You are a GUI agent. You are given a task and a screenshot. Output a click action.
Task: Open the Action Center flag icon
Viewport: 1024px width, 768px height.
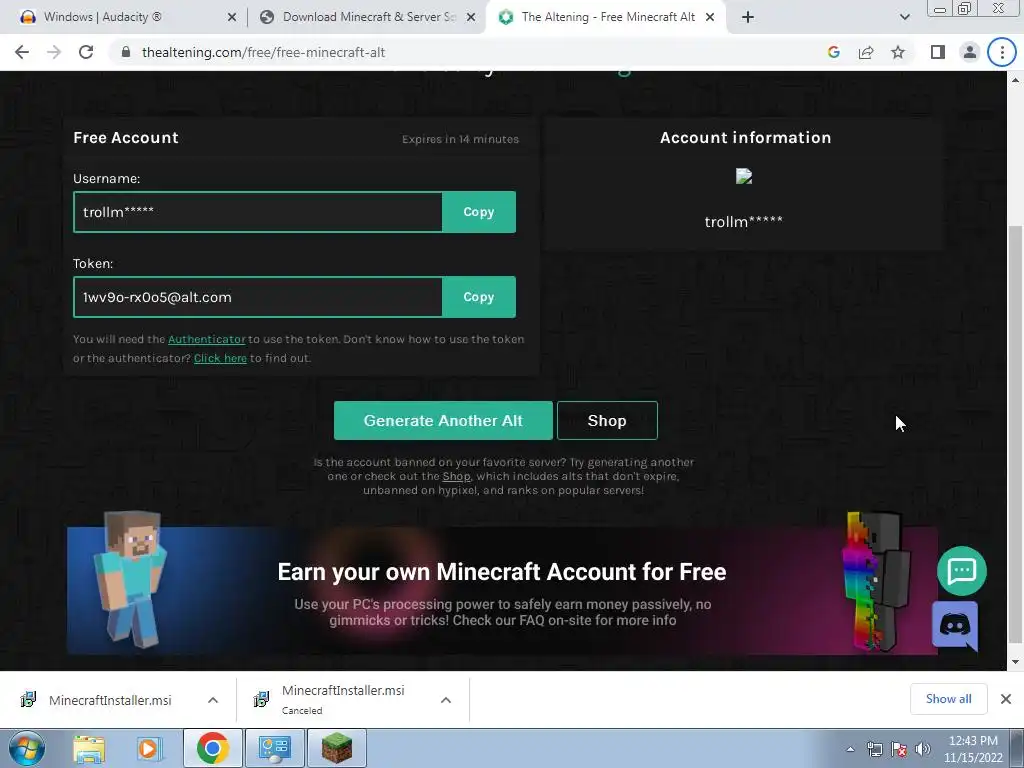[899, 749]
